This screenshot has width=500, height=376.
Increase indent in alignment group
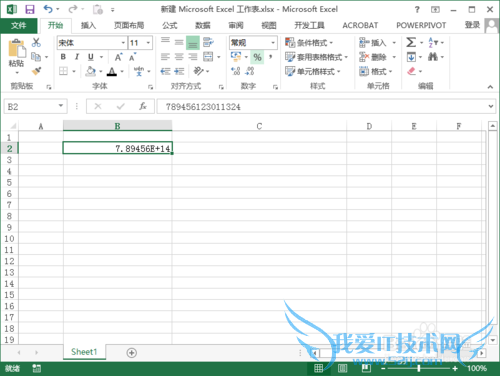pyautogui.click(x=179, y=71)
